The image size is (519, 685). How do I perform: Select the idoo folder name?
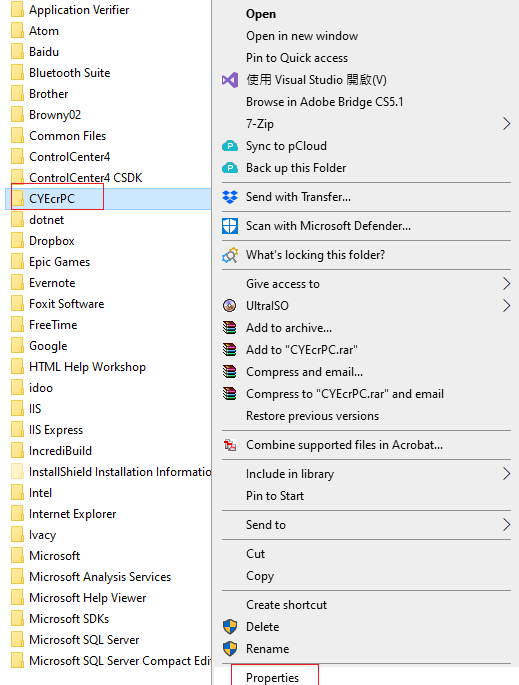point(41,387)
